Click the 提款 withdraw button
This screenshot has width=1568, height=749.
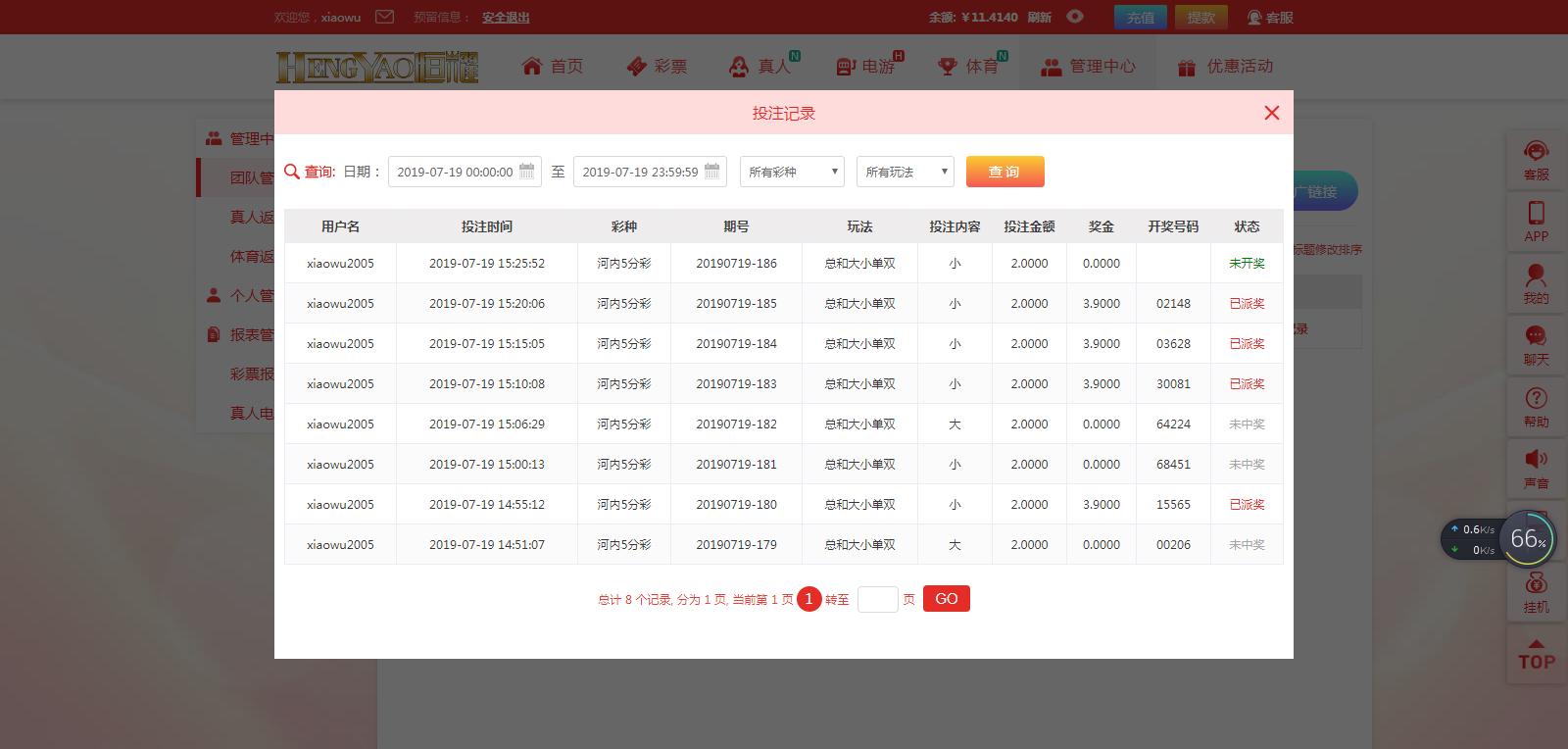pos(1201,17)
